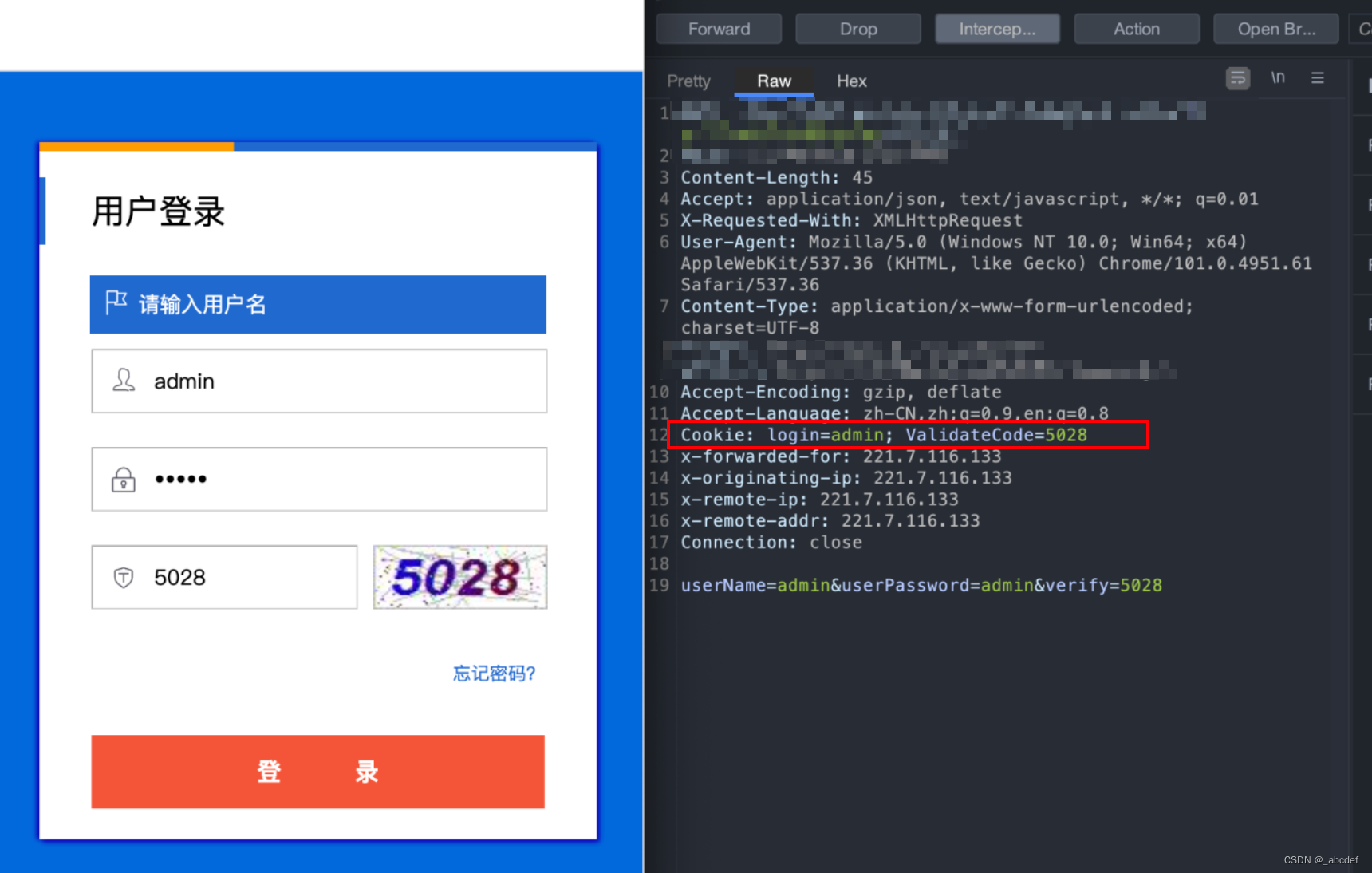Select the Cookie header line
This screenshot has height=873, width=1372.
884,435
